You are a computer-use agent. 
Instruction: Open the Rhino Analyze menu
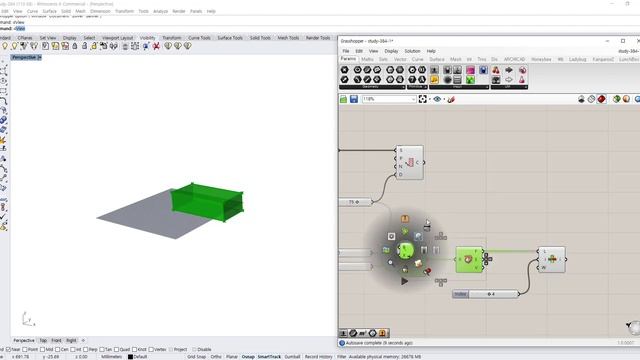pyautogui.click(x=160, y=11)
